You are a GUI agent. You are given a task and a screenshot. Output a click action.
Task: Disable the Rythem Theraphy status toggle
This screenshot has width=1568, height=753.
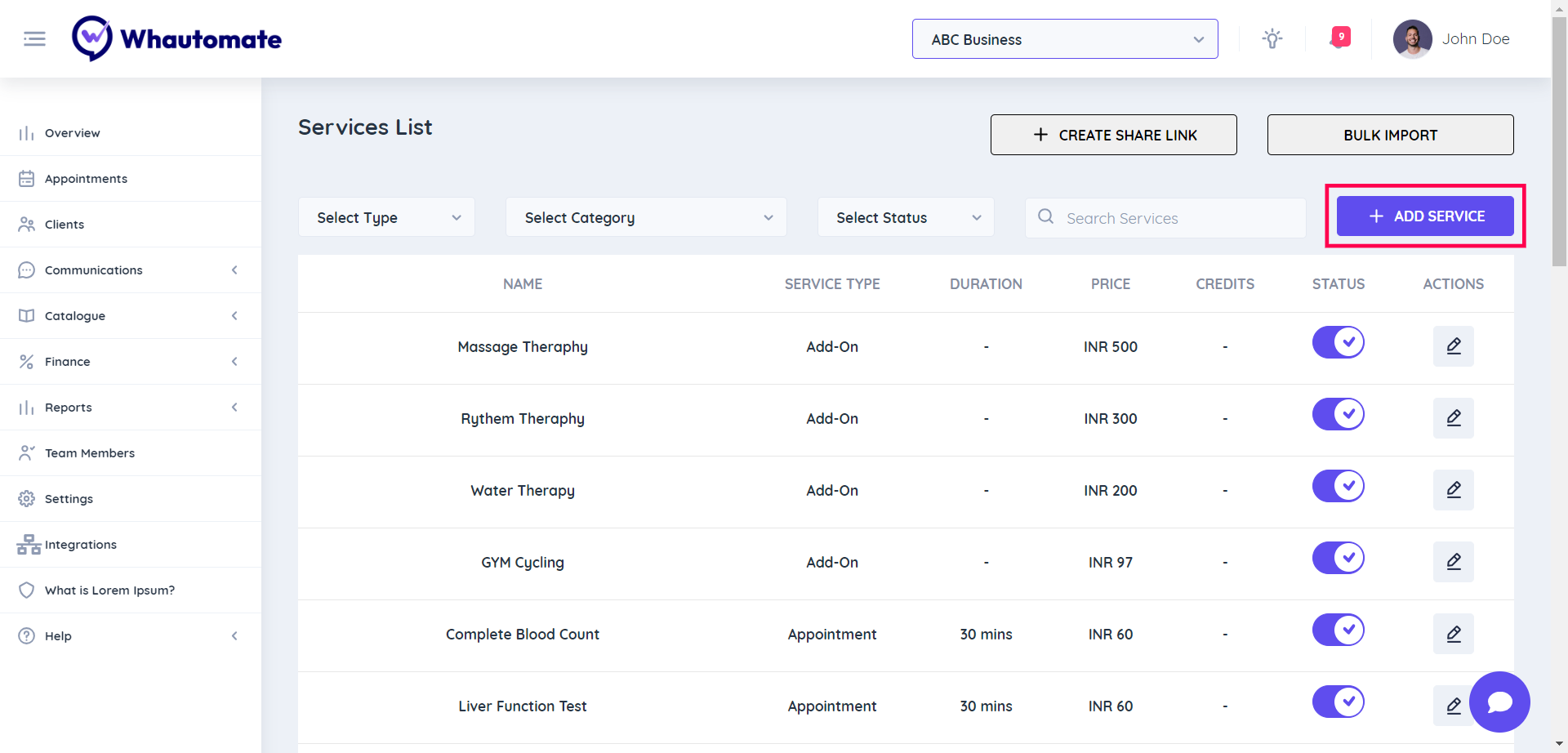click(1338, 414)
